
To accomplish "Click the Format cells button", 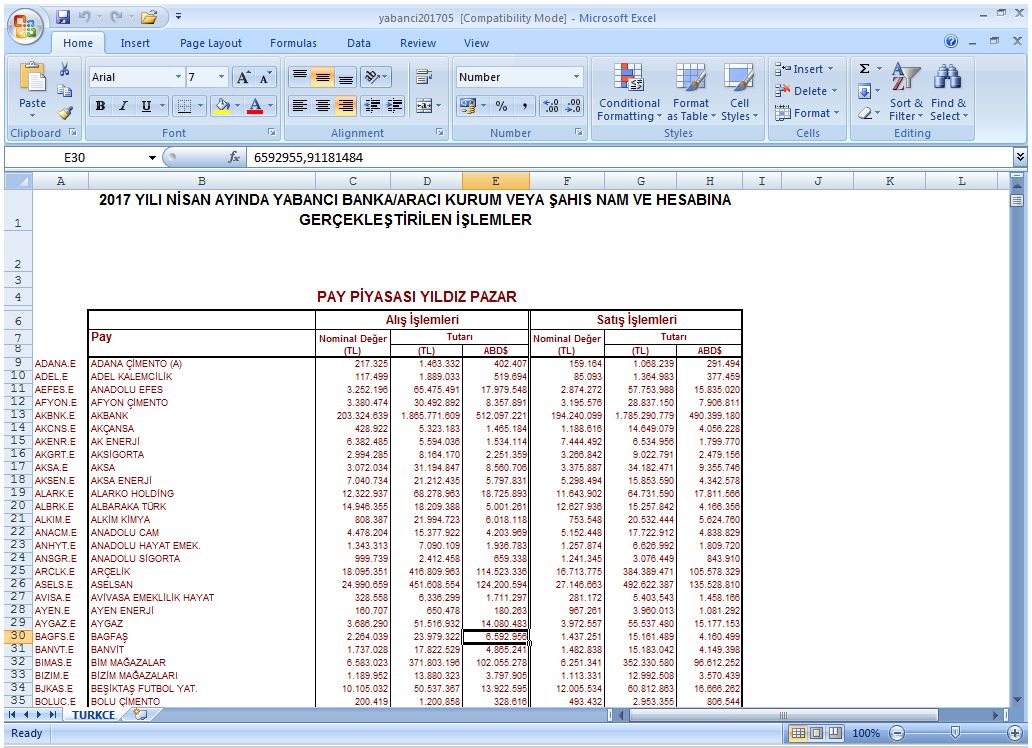I will point(806,113).
